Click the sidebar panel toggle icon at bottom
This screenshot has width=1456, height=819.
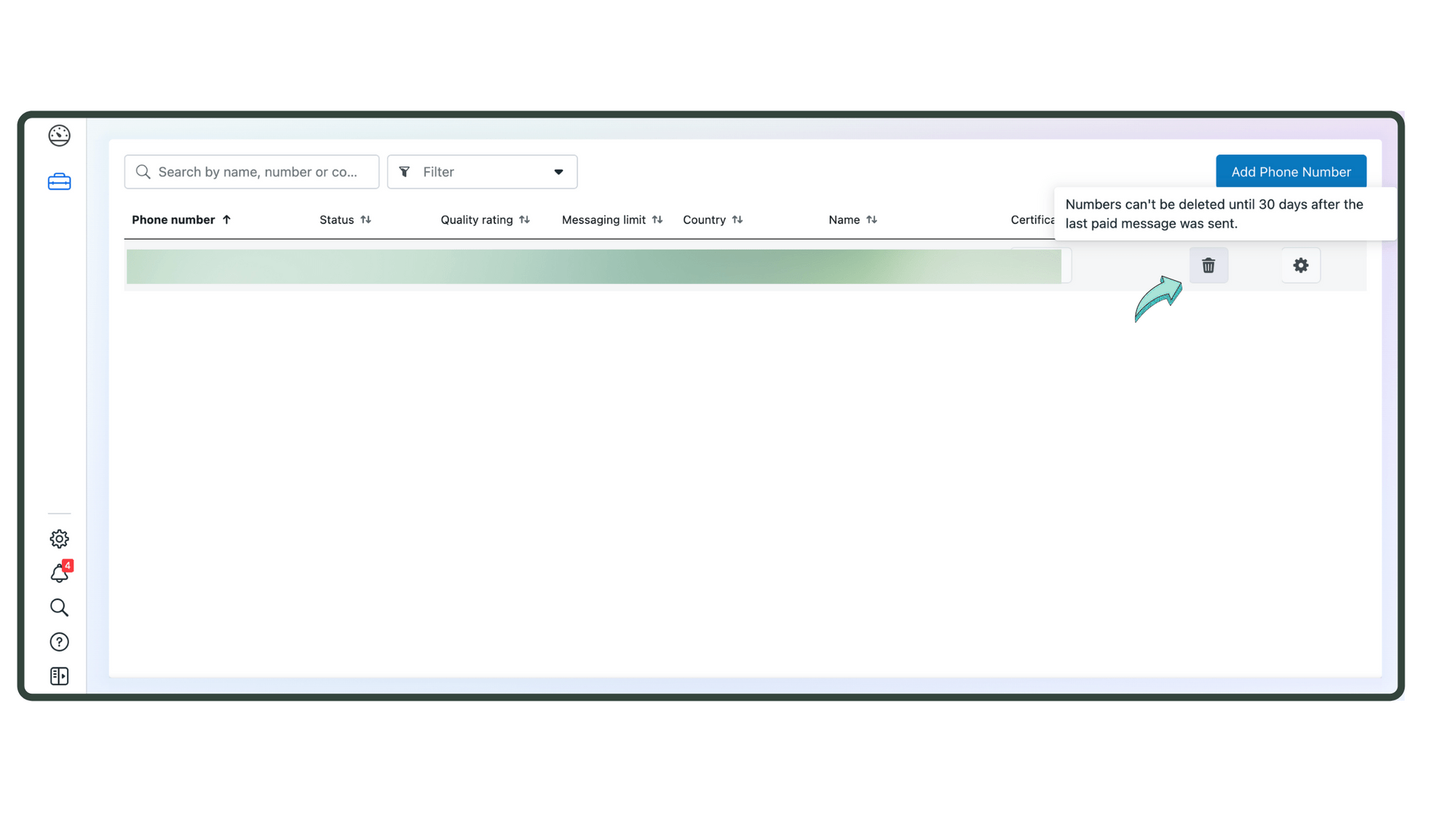[x=59, y=676]
